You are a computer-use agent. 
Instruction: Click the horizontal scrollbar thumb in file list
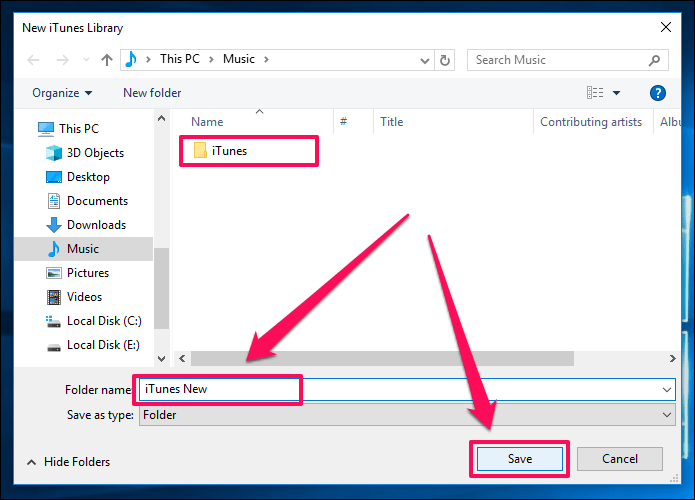382,359
